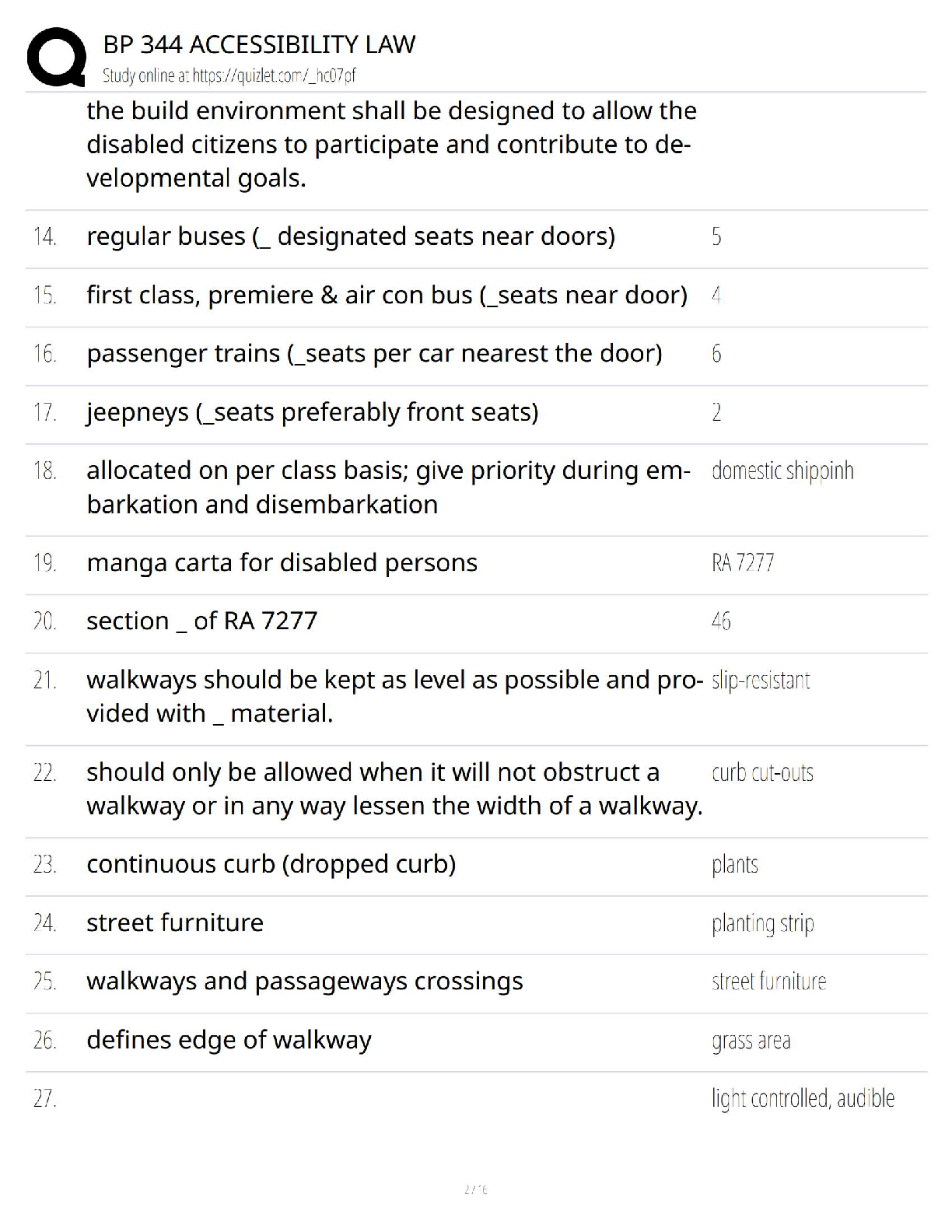Click the page number at the bottom

[475, 1189]
